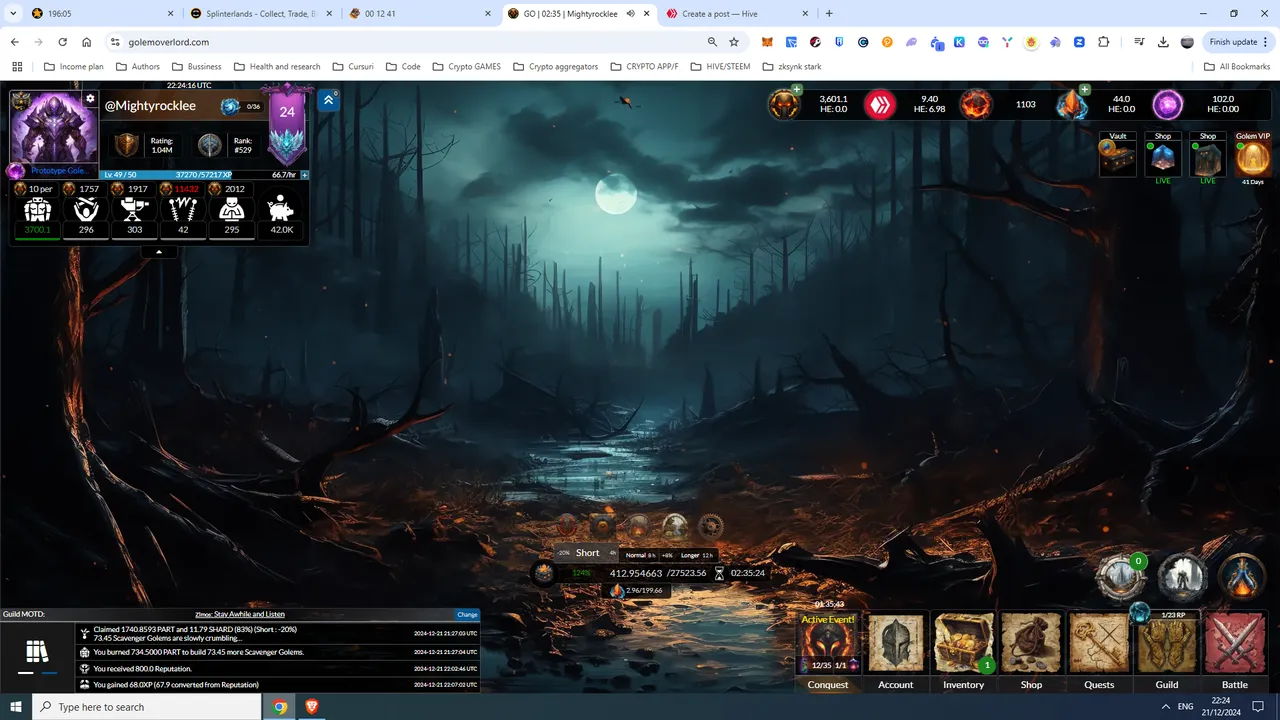Select the tesla coil icon showing 42
Viewport: 1280px width, 720px height.
(x=183, y=210)
